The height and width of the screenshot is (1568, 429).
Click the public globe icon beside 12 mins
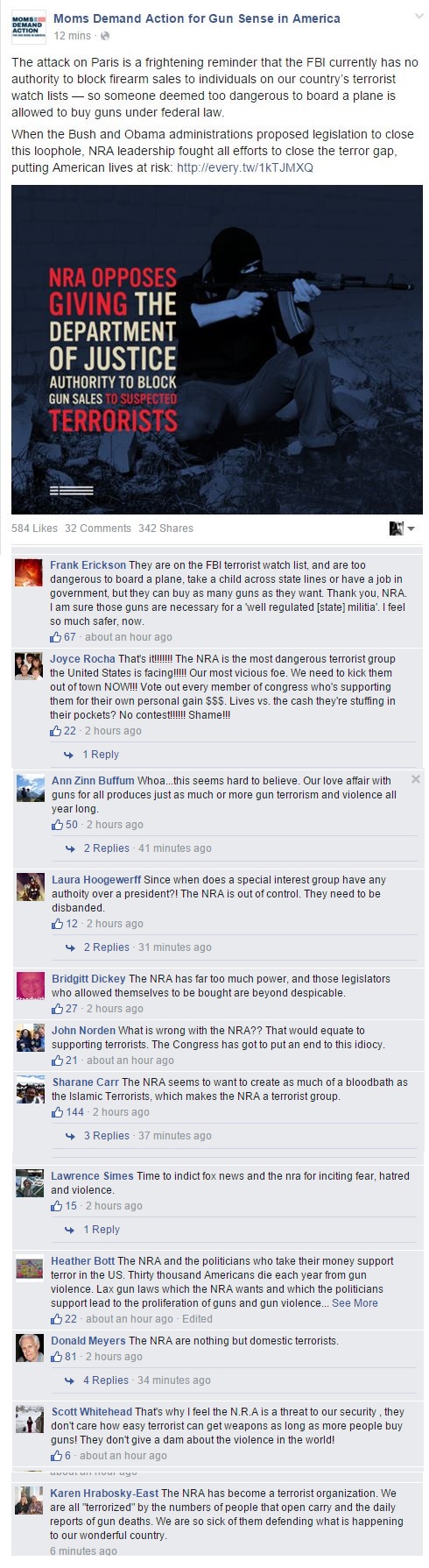[x=105, y=36]
